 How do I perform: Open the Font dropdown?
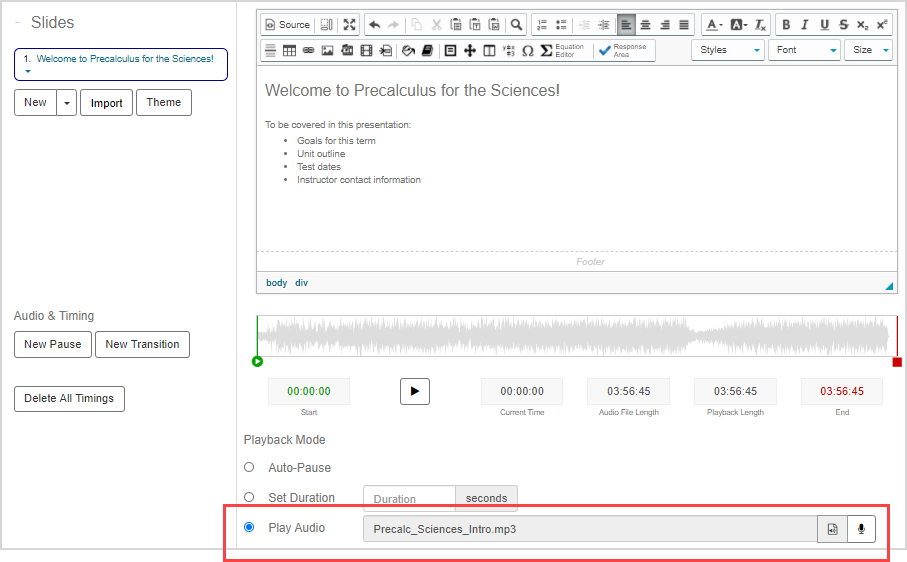click(804, 50)
